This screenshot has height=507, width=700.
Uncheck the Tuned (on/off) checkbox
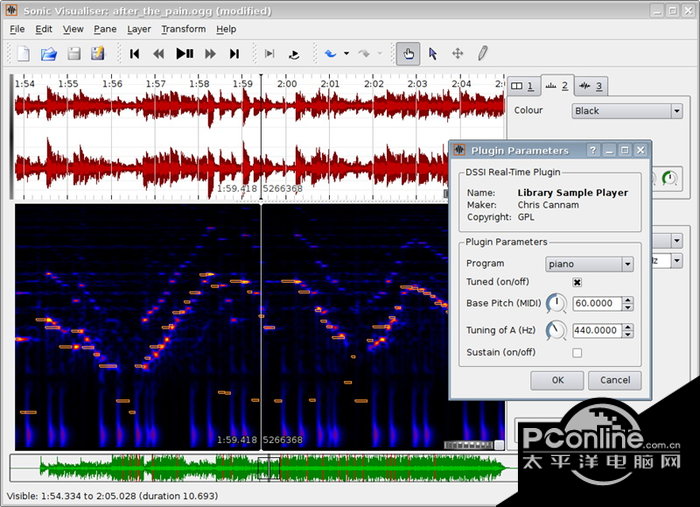tap(577, 282)
